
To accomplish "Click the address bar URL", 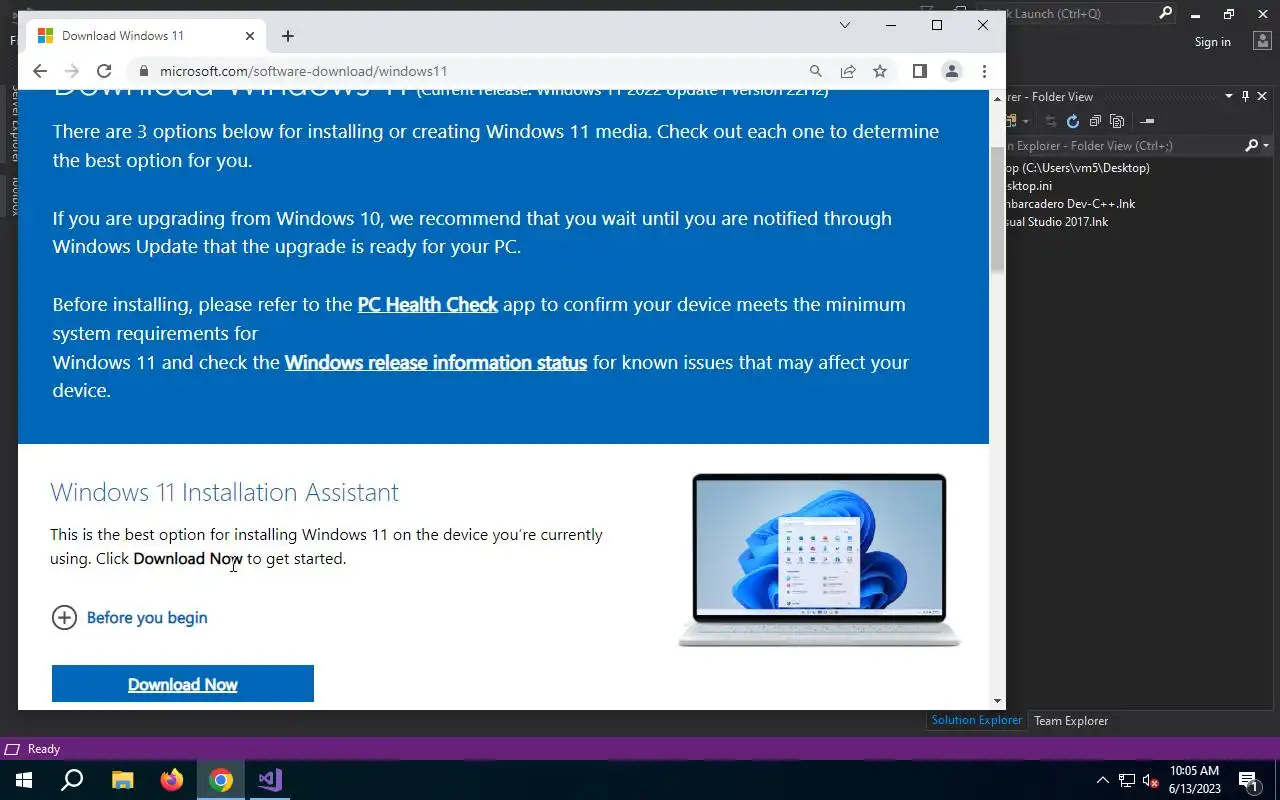I will (304, 71).
